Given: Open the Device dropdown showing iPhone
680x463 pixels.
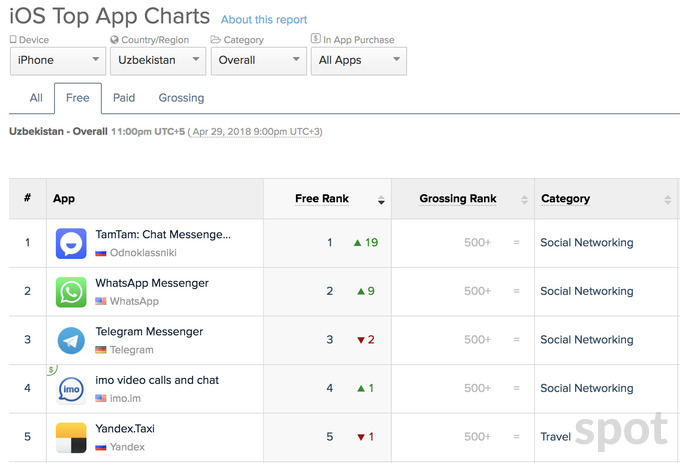Looking at the screenshot, I should tap(58, 61).
